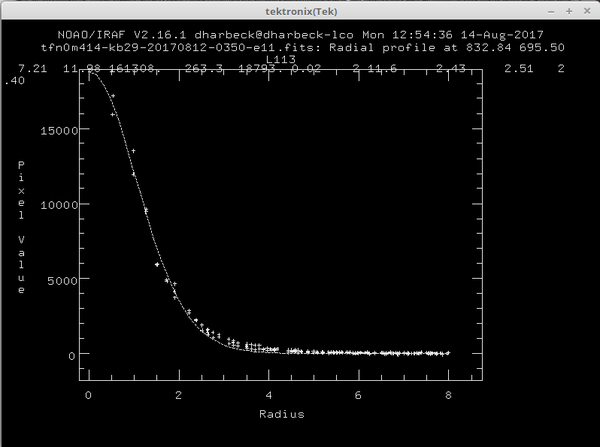Click the 8 tick label on the x-axis
Viewport: 600px width, 447px height.
click(x=448, y=396)
